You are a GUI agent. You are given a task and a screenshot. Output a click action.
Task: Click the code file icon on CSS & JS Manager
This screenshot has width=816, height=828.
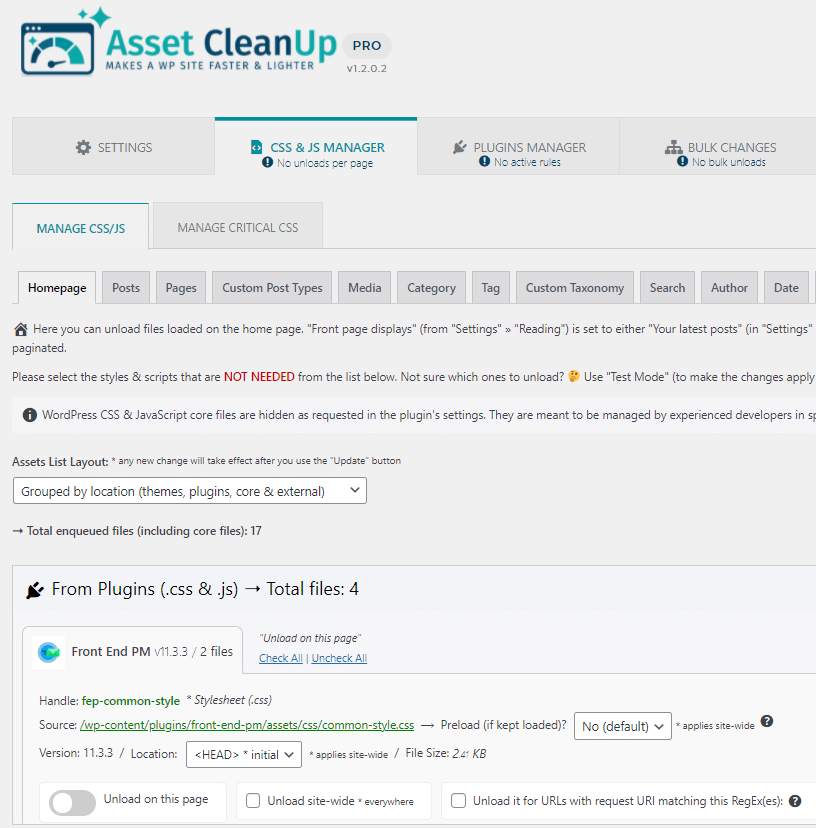point(257,147)
